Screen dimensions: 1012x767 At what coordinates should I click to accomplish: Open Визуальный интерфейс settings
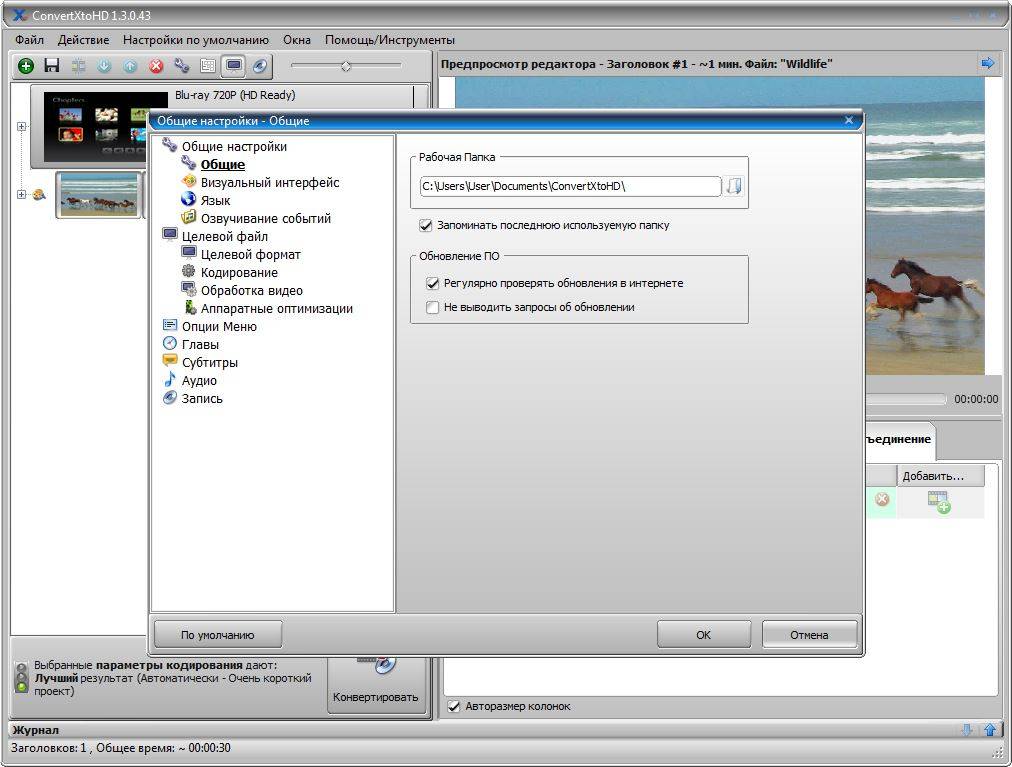click(x=270, y=183)
